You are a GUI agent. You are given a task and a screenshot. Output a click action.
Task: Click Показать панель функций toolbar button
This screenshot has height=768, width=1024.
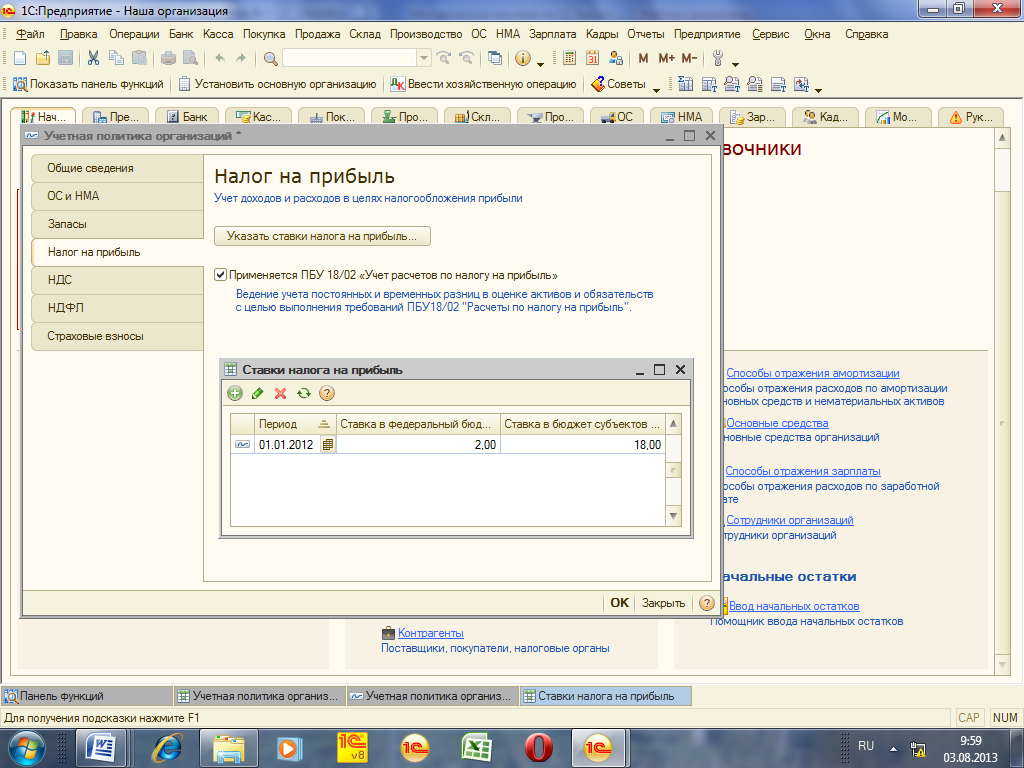click(x=88, y=84)
